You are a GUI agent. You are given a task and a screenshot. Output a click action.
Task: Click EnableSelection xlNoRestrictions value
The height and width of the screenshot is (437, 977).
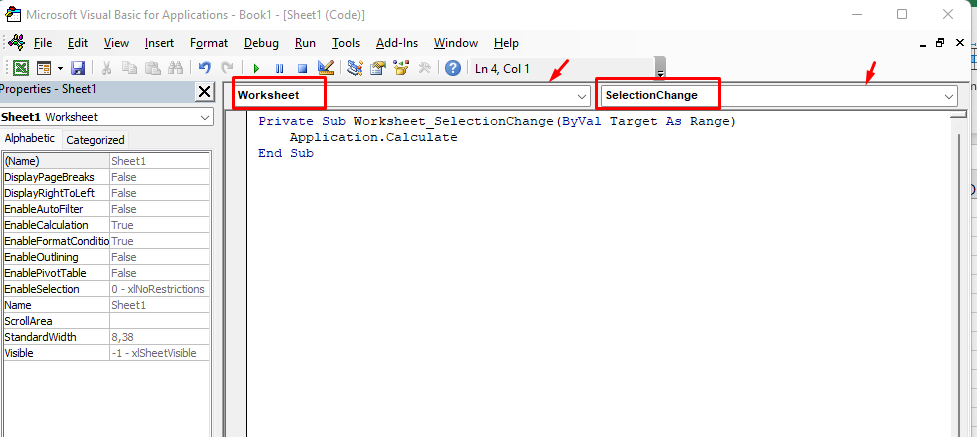coord(160,289)
